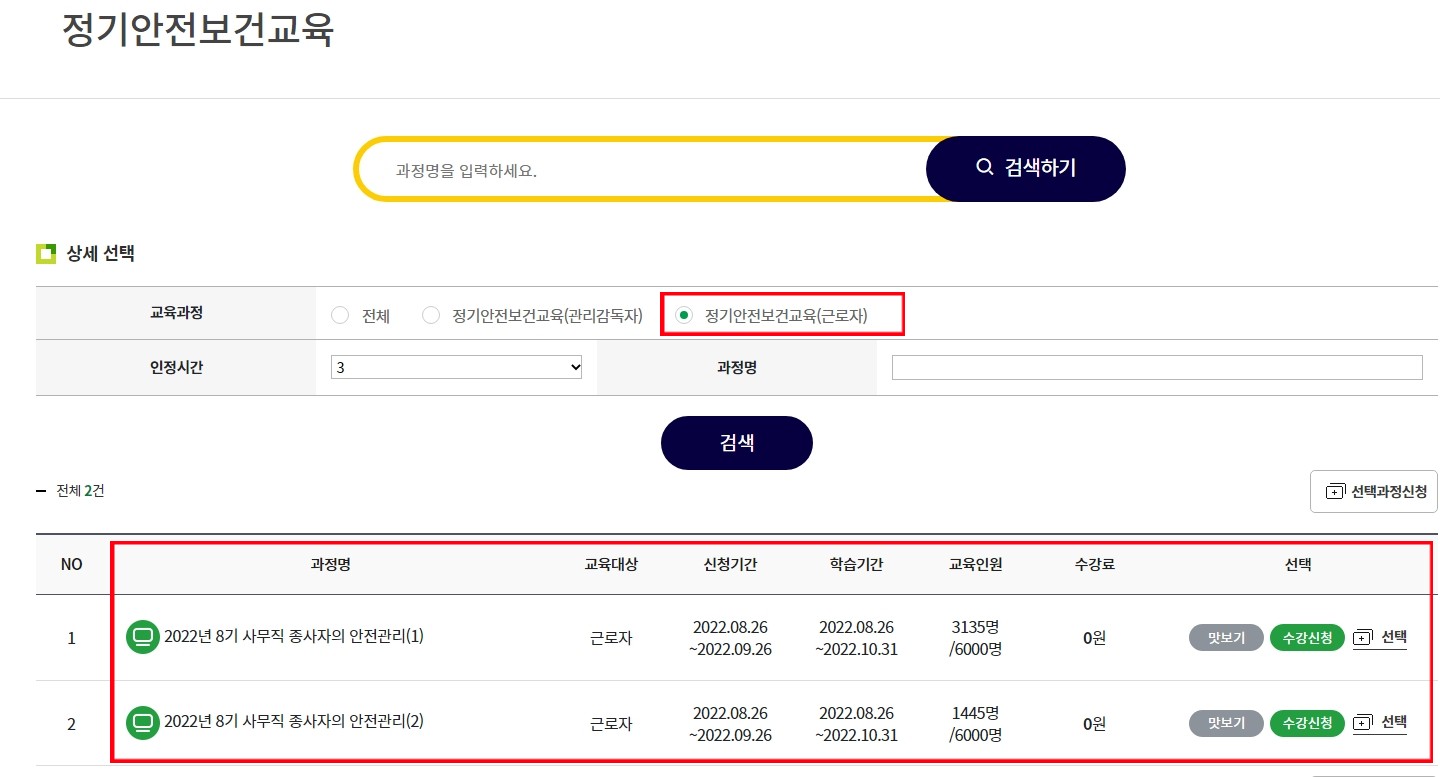The width and height of the screenshot is (1440, 777).
Task: Click the 상세 선택 section heading
Action: tap(100, 254)
